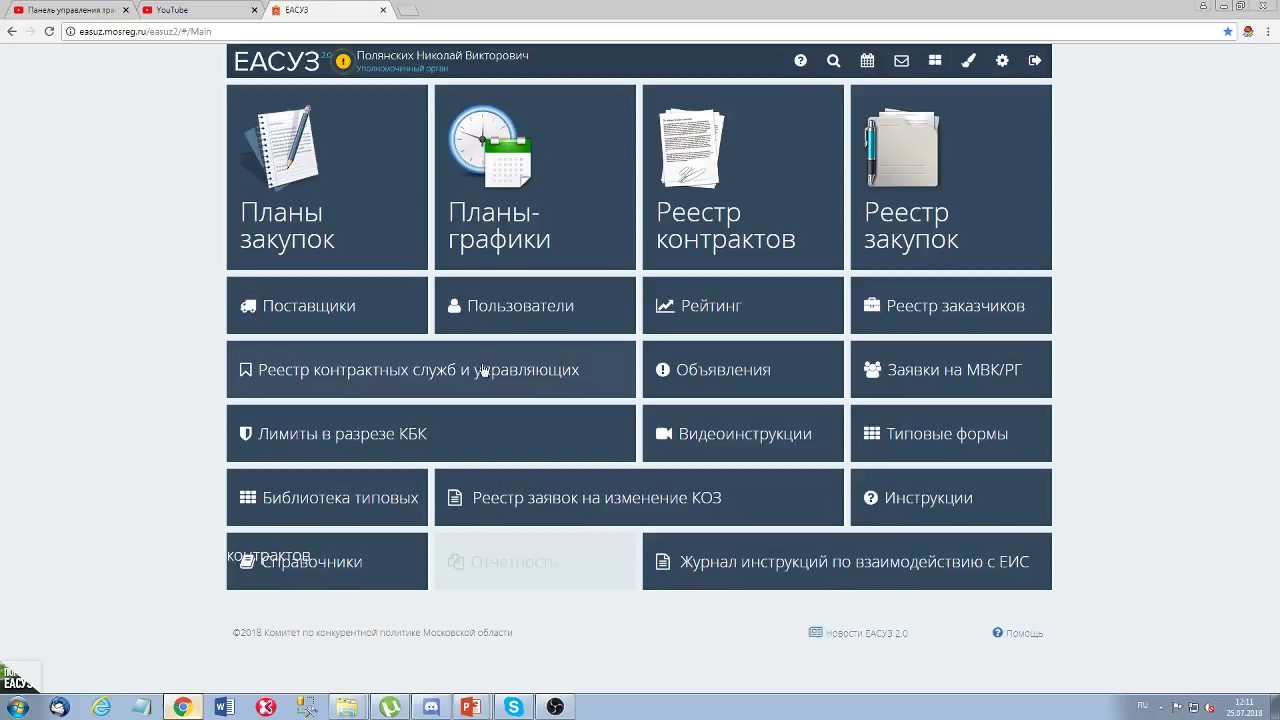The height and width of the screenshot is (720, 1280).
Task: Open the Реестр контрактов tile
Action: [x=743, y=177]
